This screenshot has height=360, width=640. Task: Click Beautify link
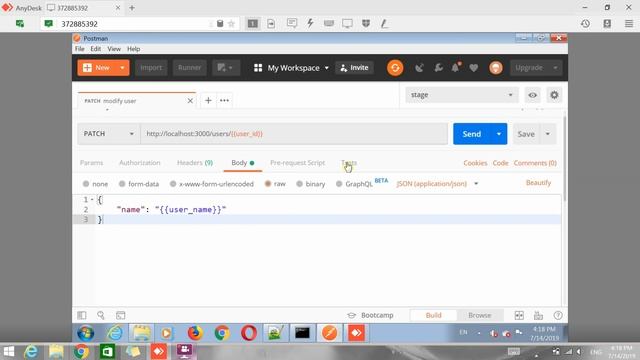(538, 182)
